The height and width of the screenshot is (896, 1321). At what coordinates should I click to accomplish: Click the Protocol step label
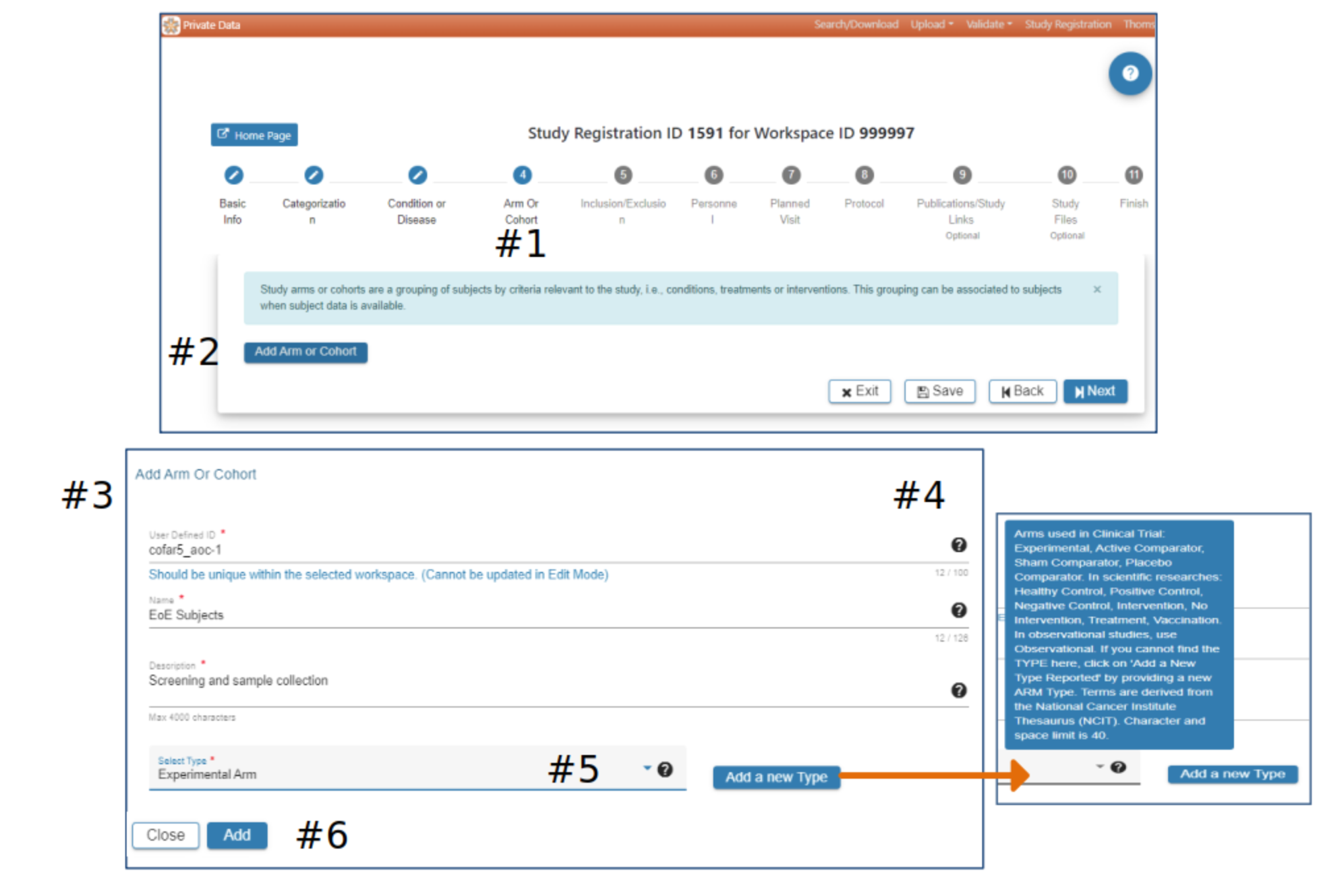pyautogui.click(x=864, y=204)
